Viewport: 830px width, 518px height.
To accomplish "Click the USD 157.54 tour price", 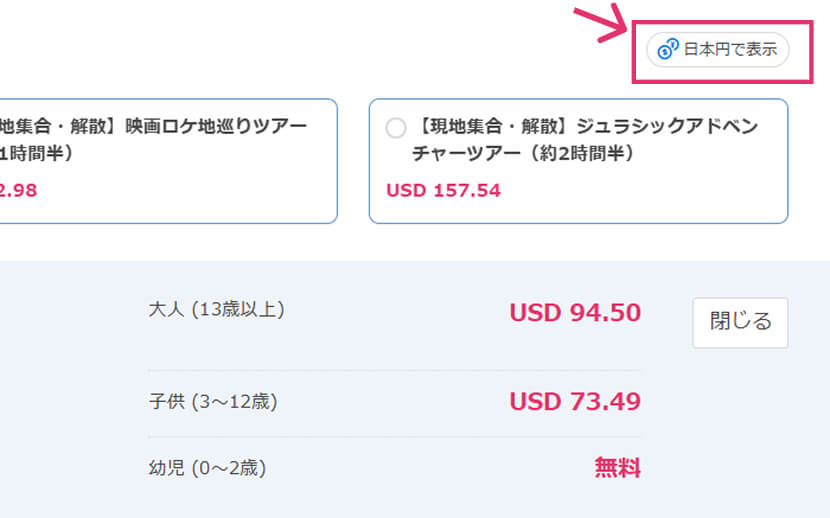I will 443,190.
